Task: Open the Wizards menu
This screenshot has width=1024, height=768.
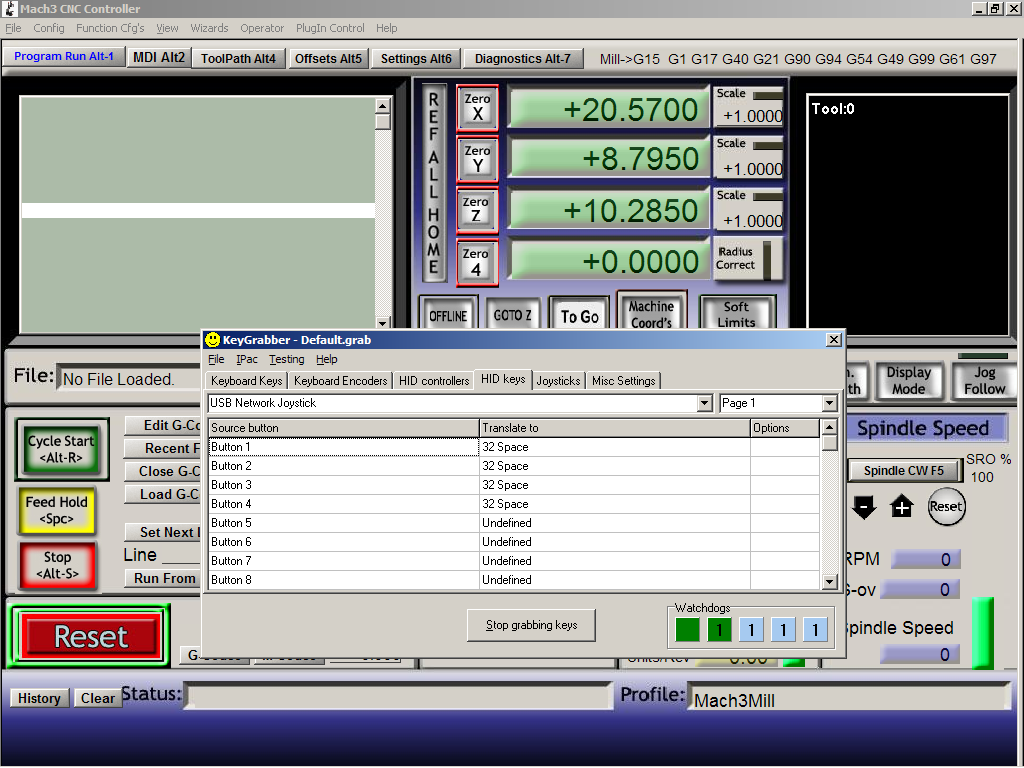Action: pos(209,28)
